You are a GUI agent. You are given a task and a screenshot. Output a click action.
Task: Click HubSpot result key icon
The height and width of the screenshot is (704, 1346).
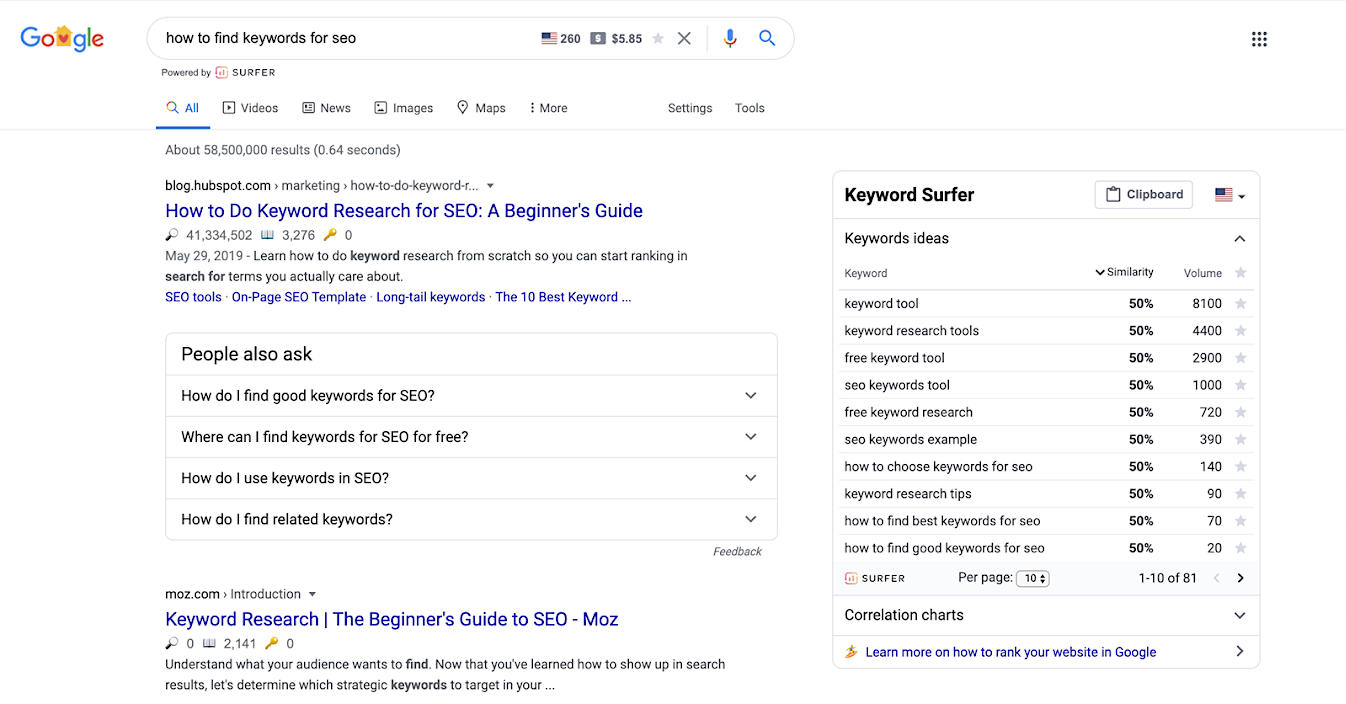tap(330, 235)
